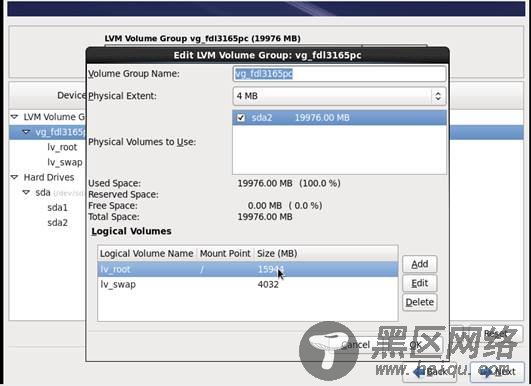Image resolution: width=531 pixels, height=386 pixels.
Task: Open the Physical Extent dropdown
Action: 339,96
